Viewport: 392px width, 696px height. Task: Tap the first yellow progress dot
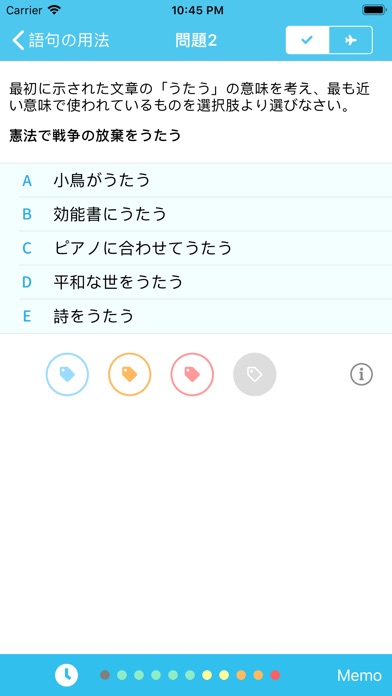(x=207, y=675)
